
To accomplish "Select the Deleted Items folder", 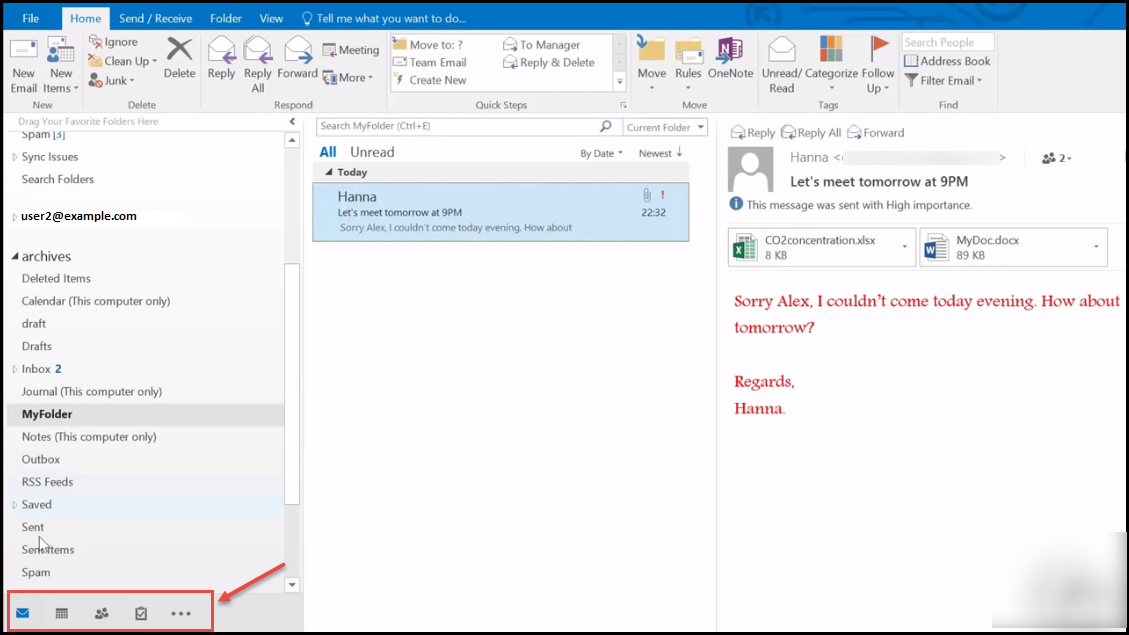I will tap(56, 279).
